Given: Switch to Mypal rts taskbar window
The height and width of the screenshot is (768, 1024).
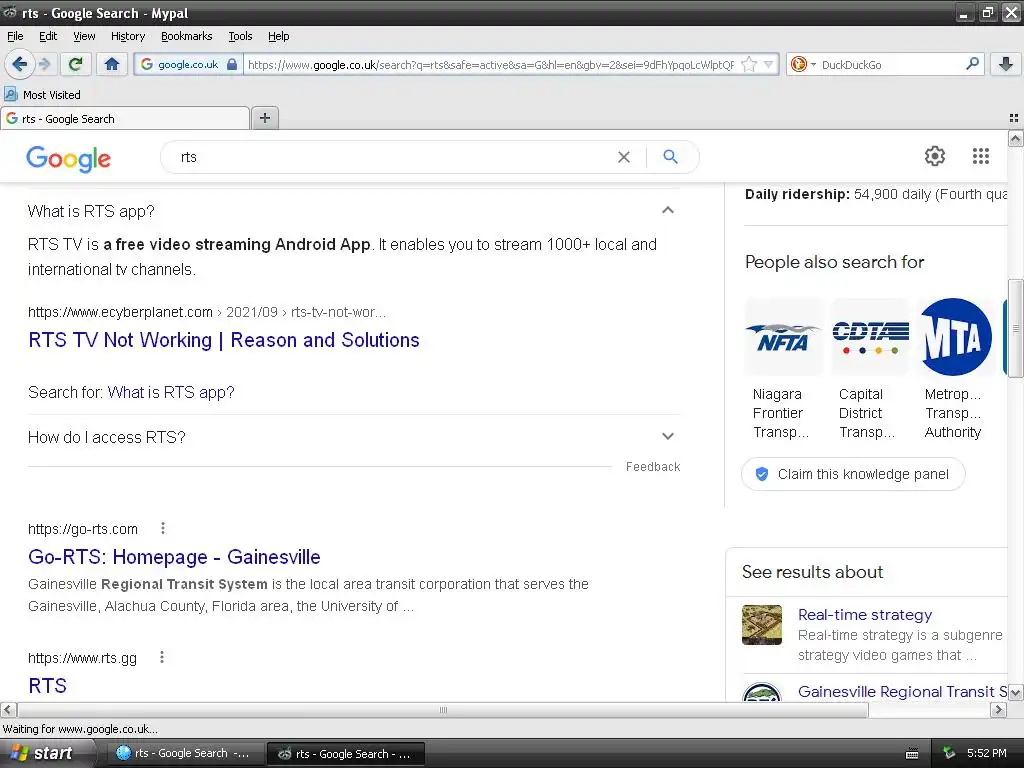Looking at the screenshot, I should point(345,754).
